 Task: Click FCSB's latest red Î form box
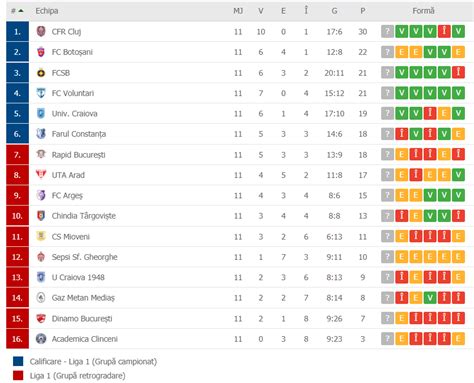(458, 73)
